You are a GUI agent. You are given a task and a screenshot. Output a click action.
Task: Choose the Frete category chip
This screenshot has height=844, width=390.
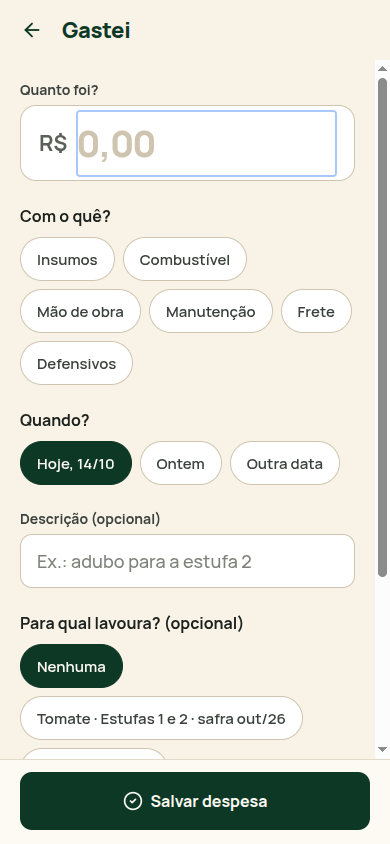(316, 311)
